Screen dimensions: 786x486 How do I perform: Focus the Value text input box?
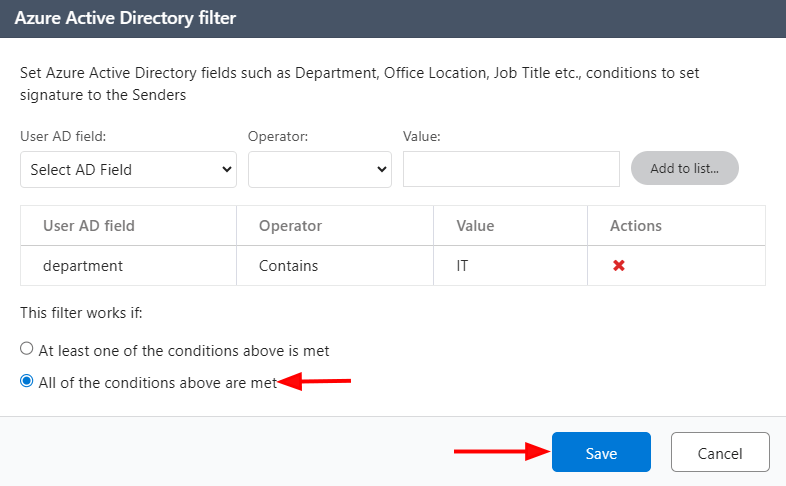click(x=511, y=169)
